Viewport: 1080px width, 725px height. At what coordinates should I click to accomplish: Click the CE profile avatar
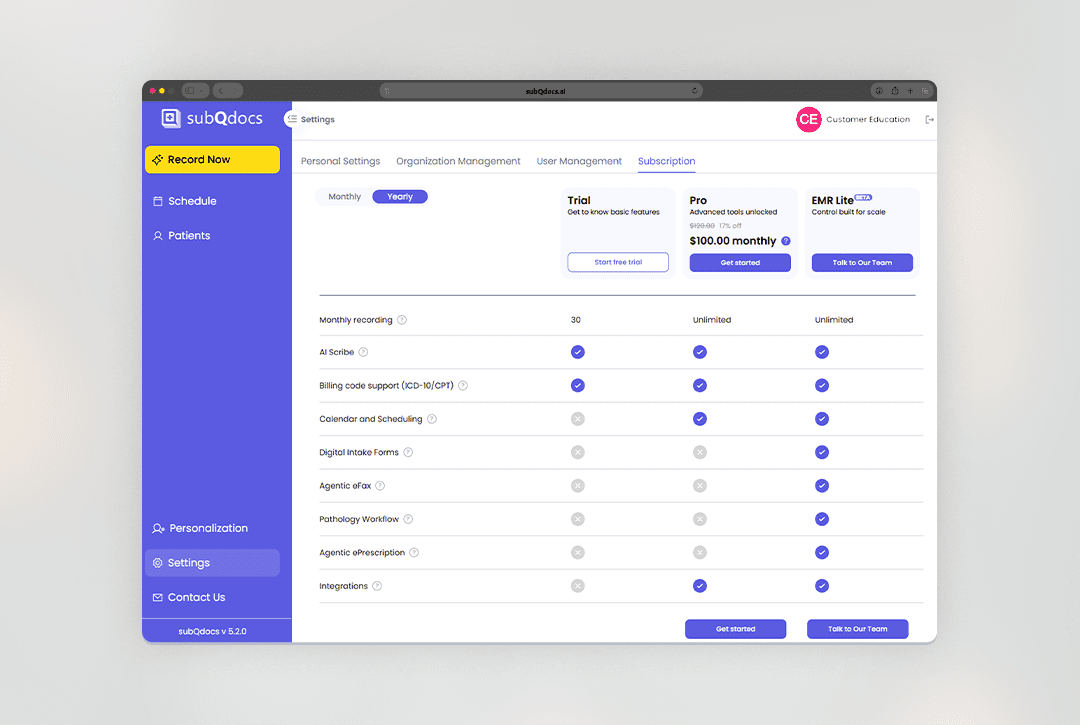(x=808, y=120)
